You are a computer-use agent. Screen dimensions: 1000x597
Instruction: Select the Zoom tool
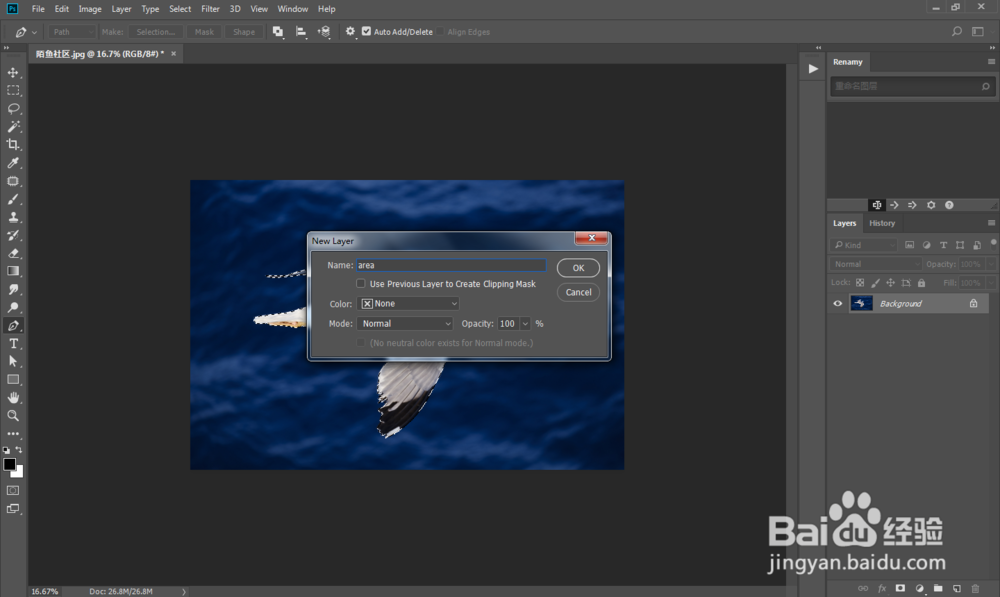pos(13,416)
